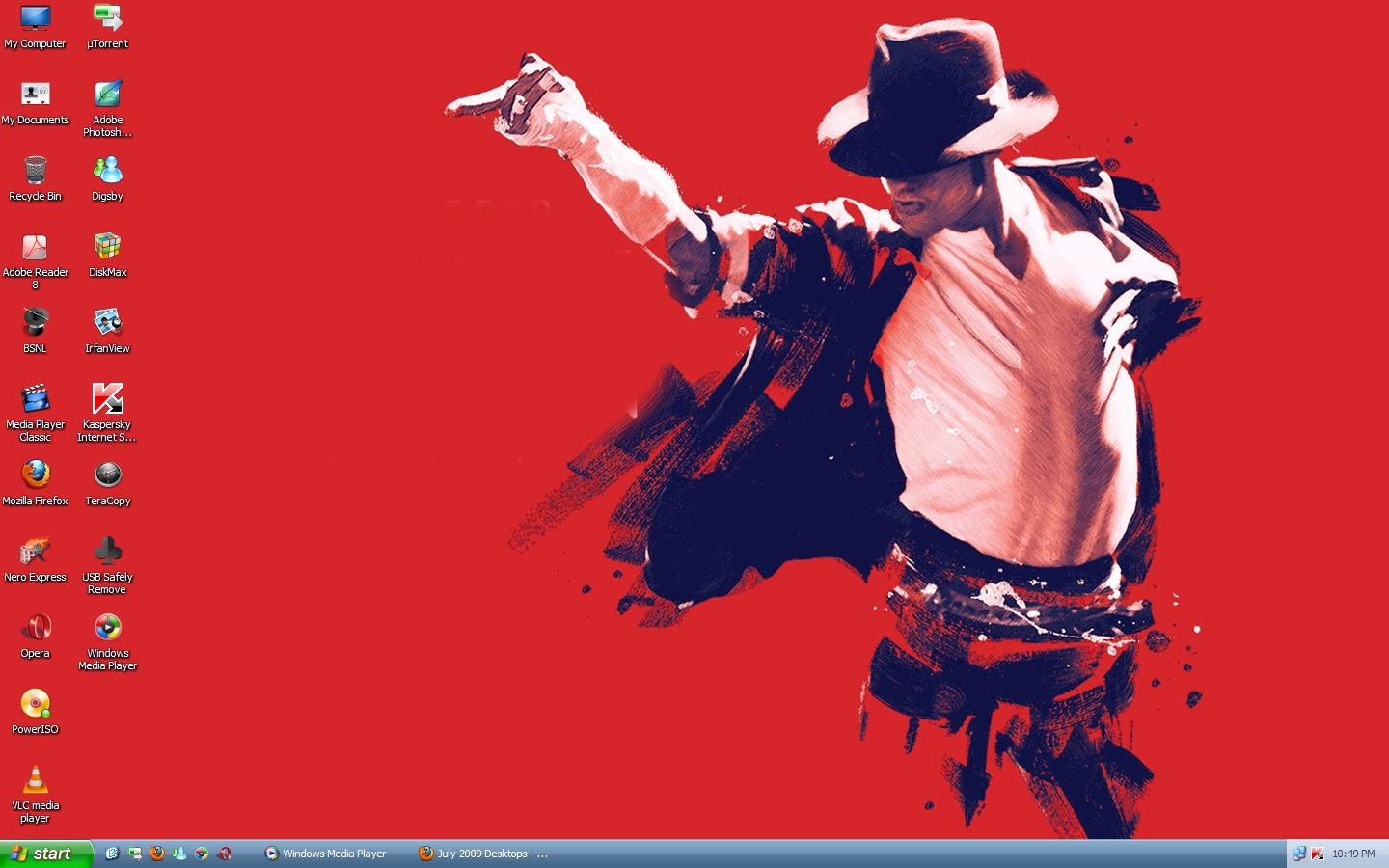
Task: Select the PowerISO desktop shortcut
Action: (x=35, y=713)
